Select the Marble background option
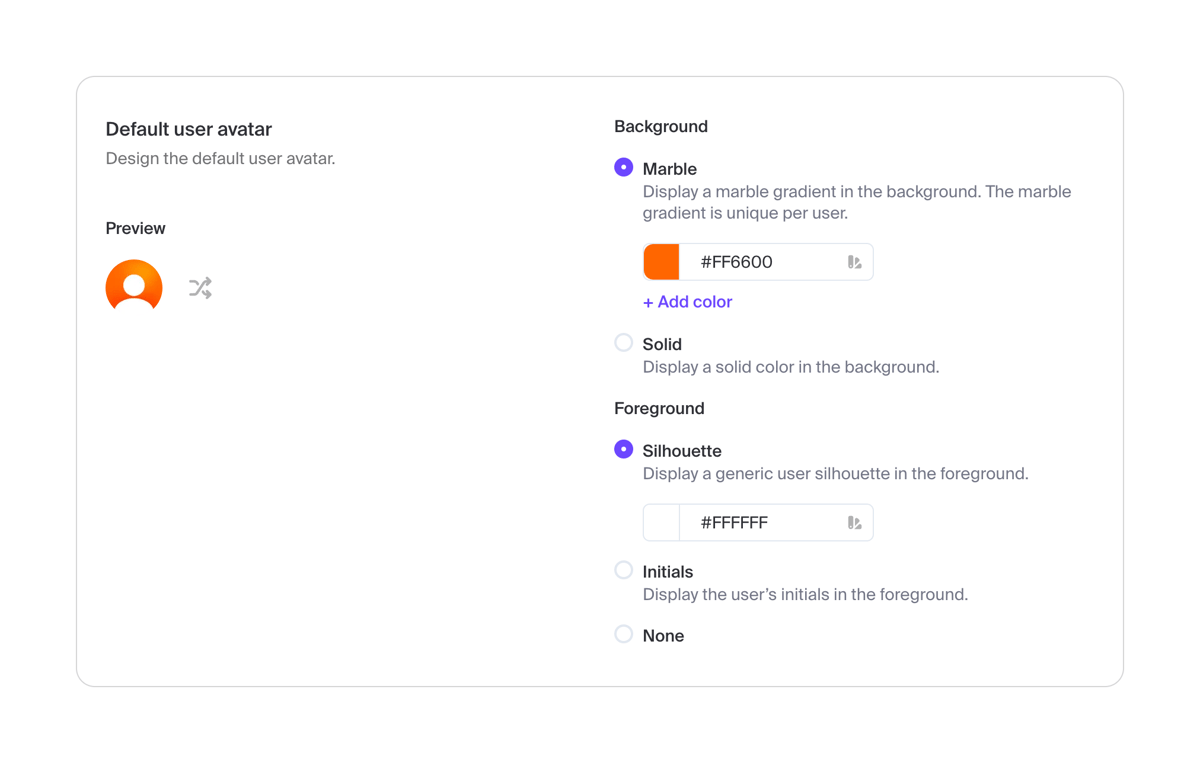 click(x=623, y=167)
